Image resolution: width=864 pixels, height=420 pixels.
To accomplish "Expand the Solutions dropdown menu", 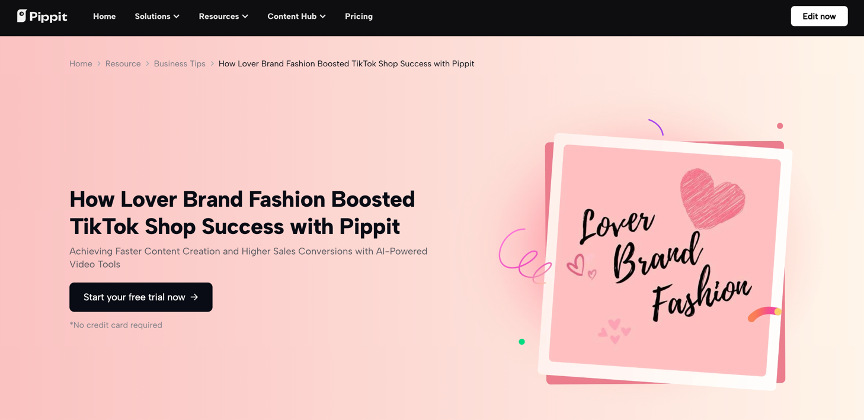I will [157, 17].
